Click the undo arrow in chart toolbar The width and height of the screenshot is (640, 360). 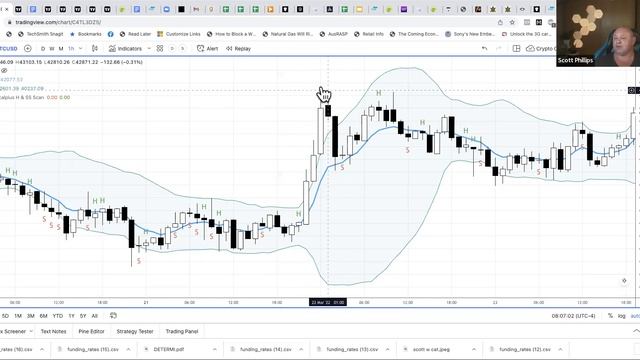point(484,49)
